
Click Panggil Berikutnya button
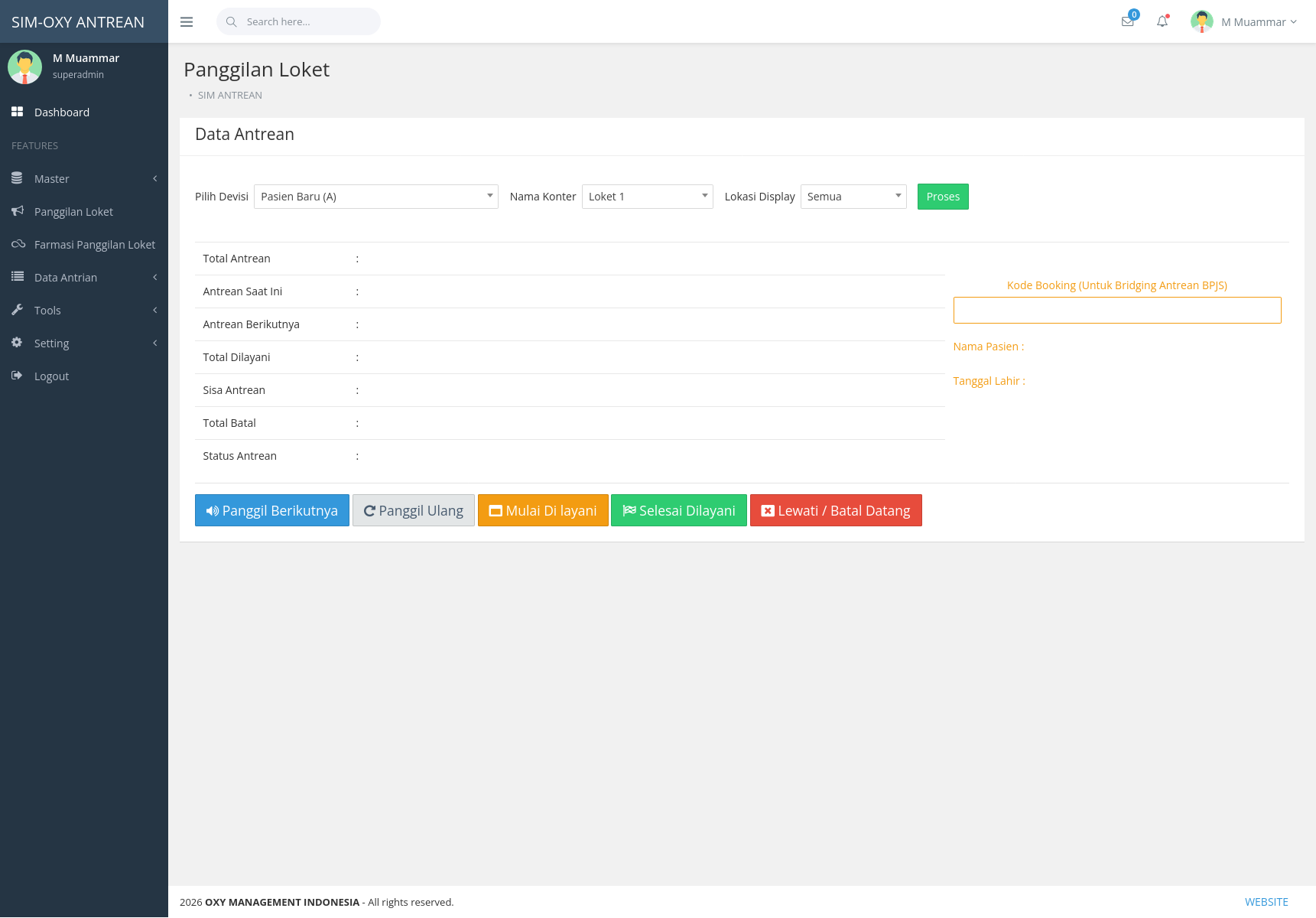[x=272, y=510]
